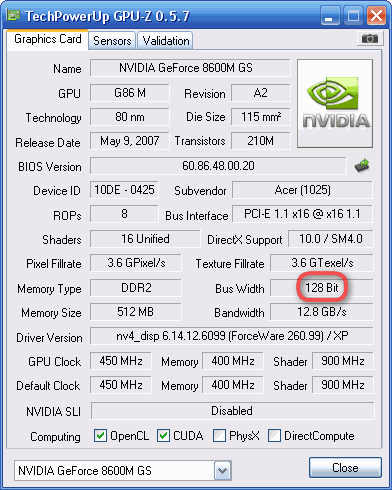Click the Default Clock row Shader 900 MHz

pos(343,385)
